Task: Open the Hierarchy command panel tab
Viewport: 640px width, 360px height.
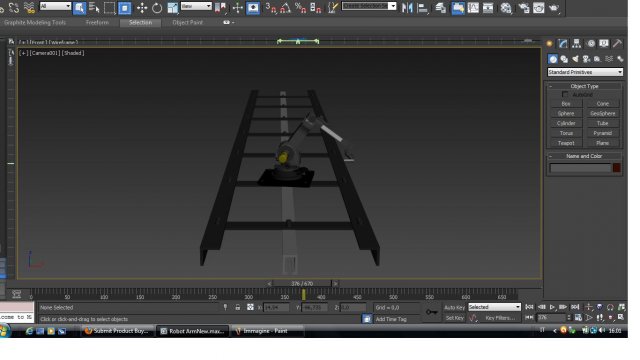Action: 576,43
